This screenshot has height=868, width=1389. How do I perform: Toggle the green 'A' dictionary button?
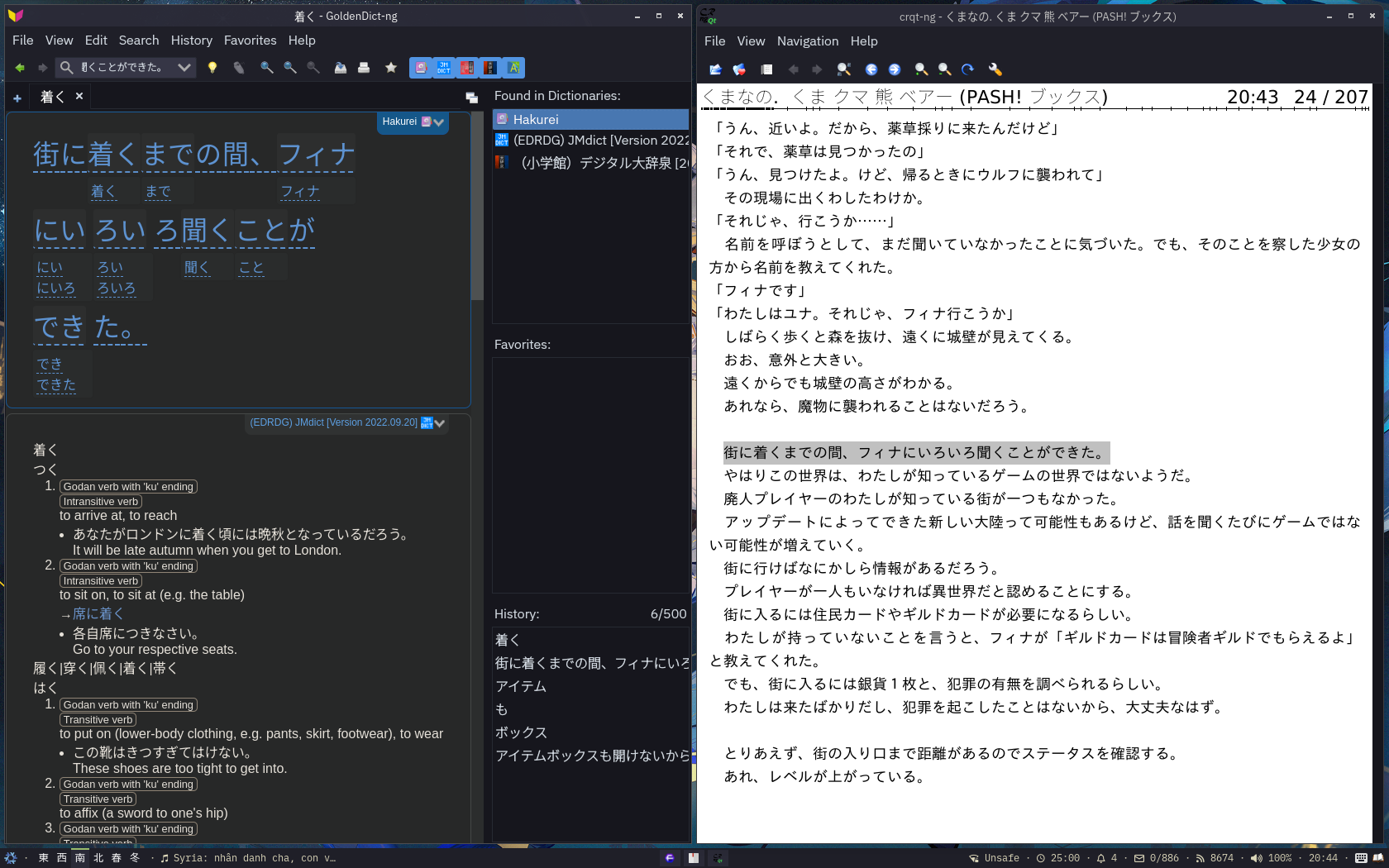pos(513,68)
